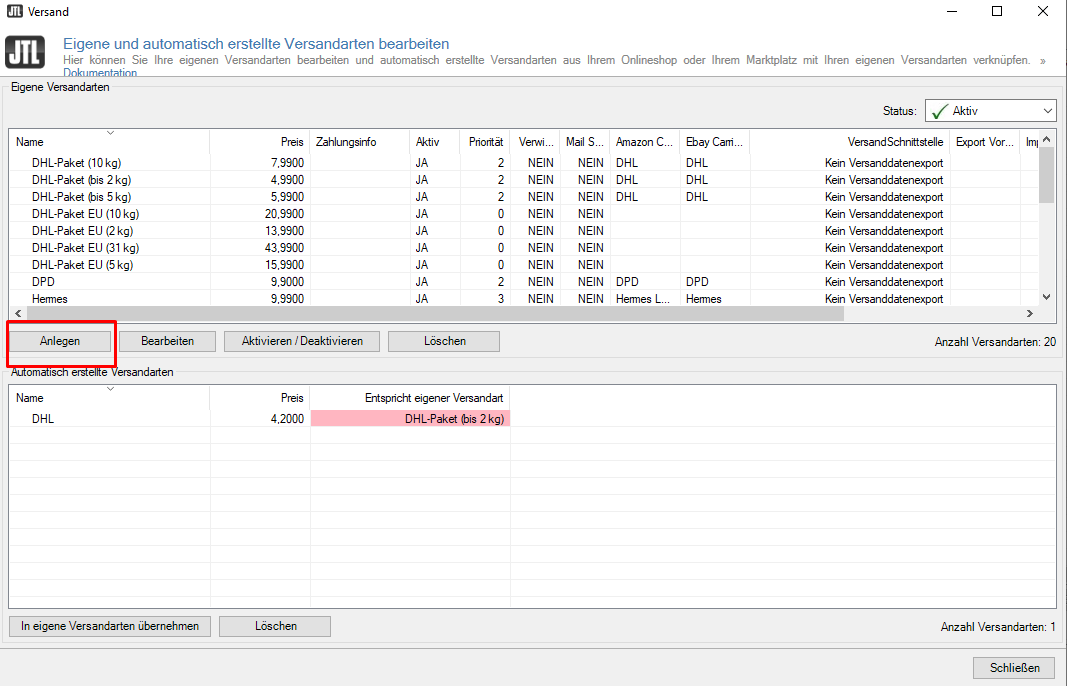The image size is (1067, 686).
Task: Select the DHL-Paket (bis 5 kg) row
Action: 524,197
